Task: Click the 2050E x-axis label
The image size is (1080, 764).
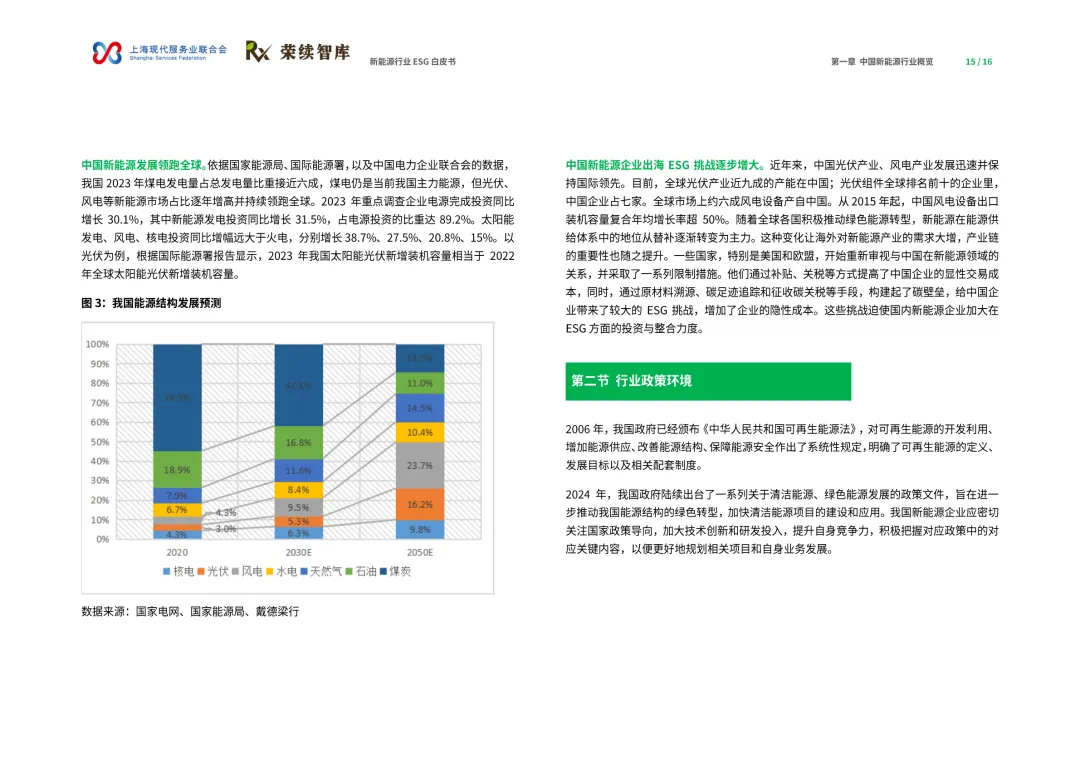Action: pyautogui.click(x=419, y=553)
